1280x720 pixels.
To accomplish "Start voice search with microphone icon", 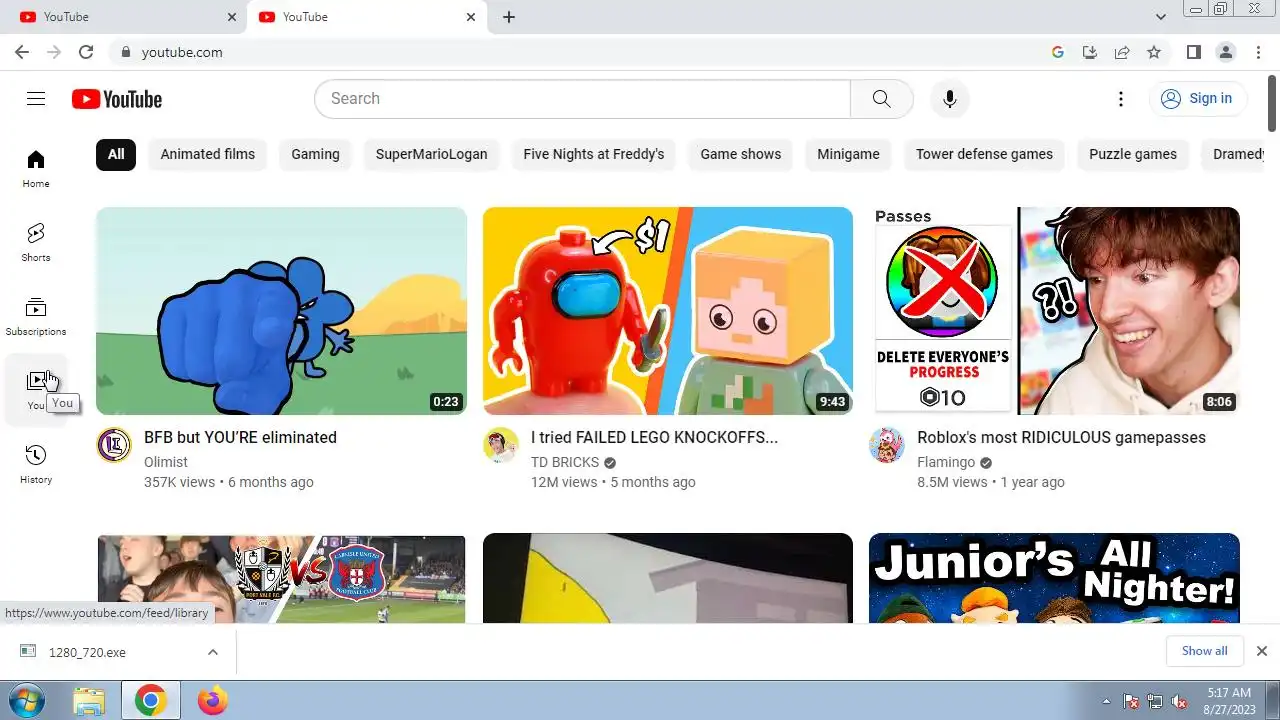I will (950, 98).
